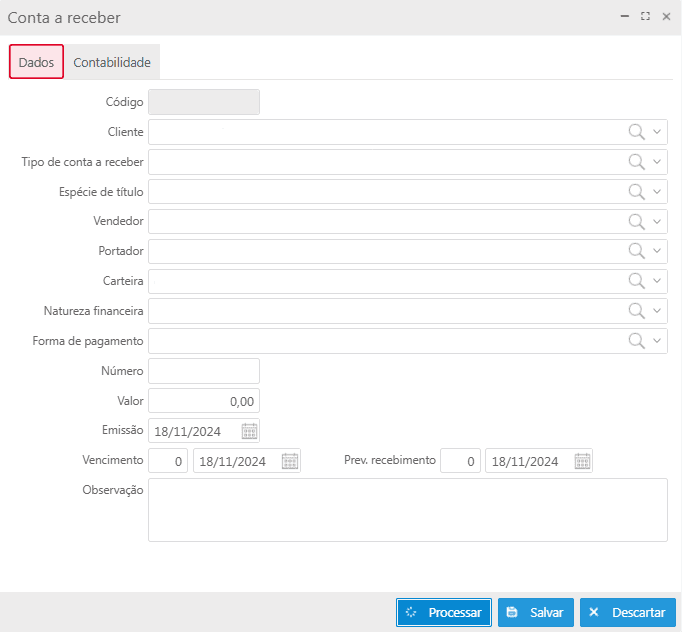Click the Portador lookup magnifier icon
682x632 pixels.
tap(636, 251)
